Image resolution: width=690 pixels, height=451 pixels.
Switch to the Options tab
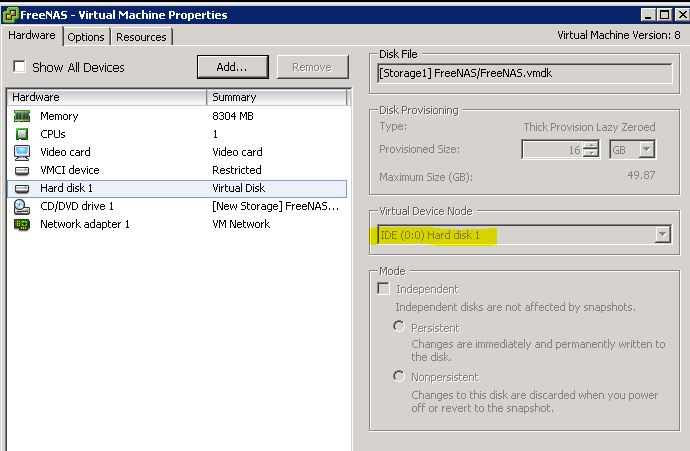coord(86,37)
